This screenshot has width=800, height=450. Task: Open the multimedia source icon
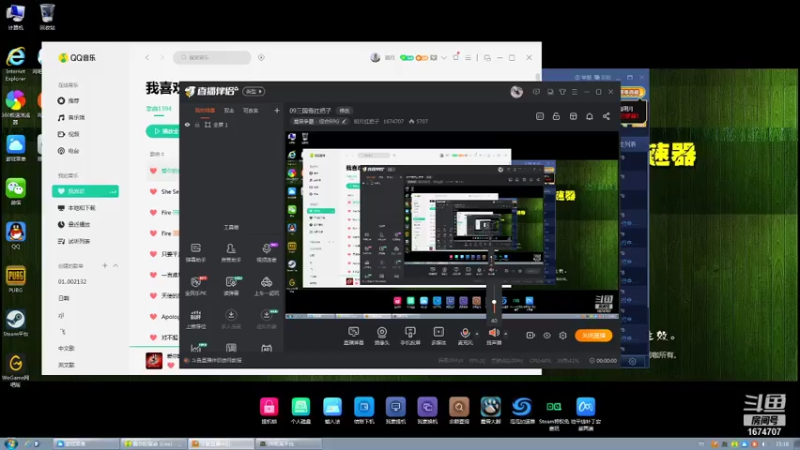click(439, 335)
